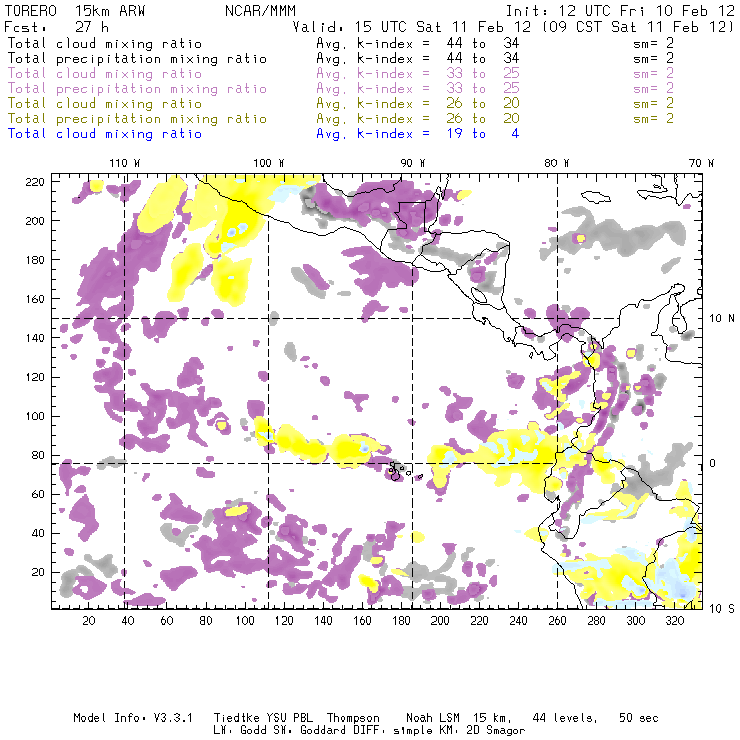Select blue 'Avg. k-index = 19 to 4' text
740x740 pixels.
pos(418,134)
